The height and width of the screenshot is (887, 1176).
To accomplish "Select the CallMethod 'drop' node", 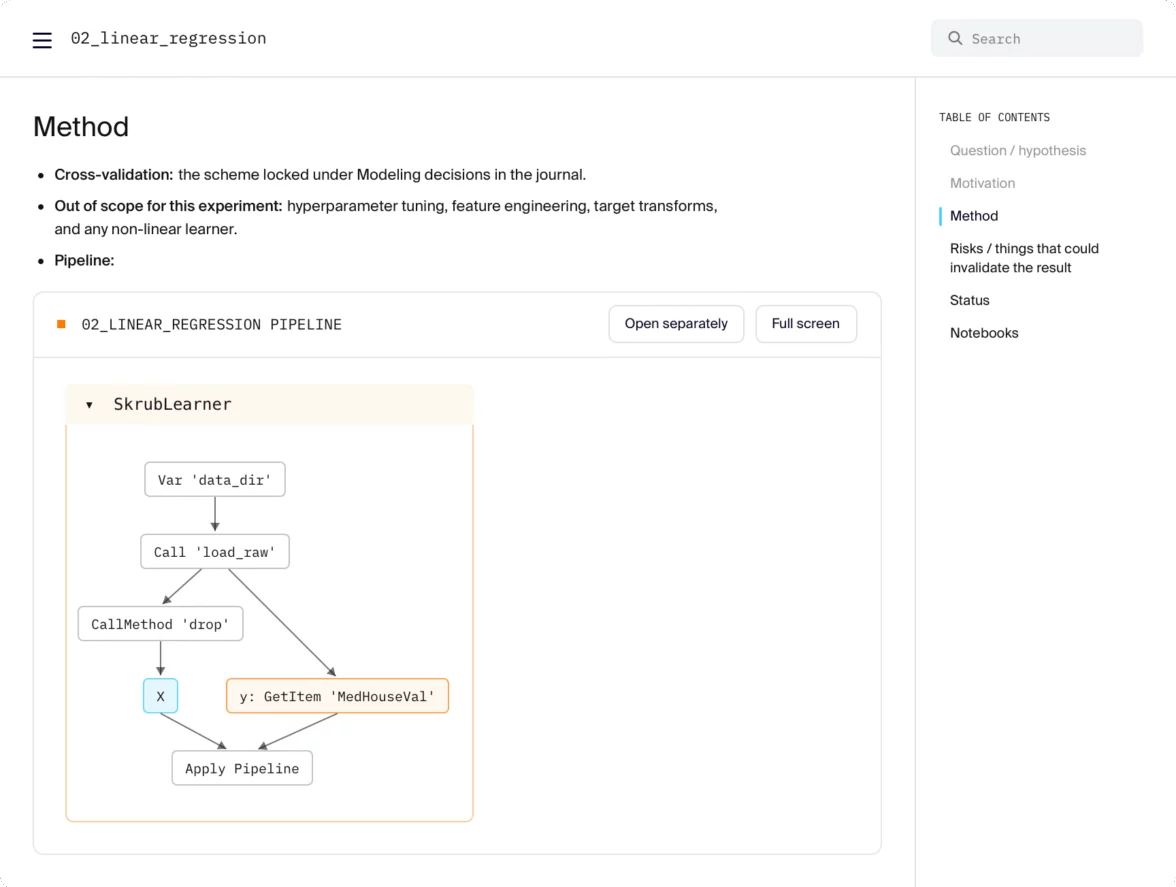I will pyautogui.click(x=160, y=624).
